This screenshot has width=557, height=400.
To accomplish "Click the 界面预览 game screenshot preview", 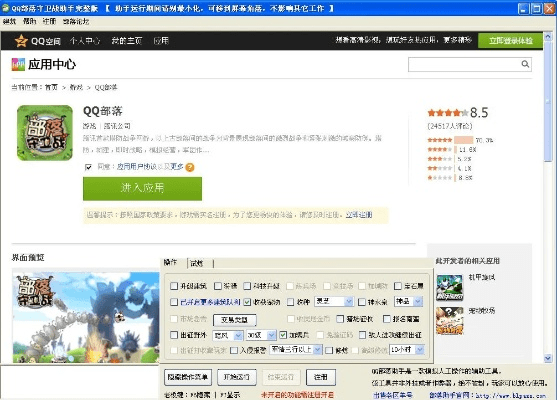I will (x=86, y=317).
